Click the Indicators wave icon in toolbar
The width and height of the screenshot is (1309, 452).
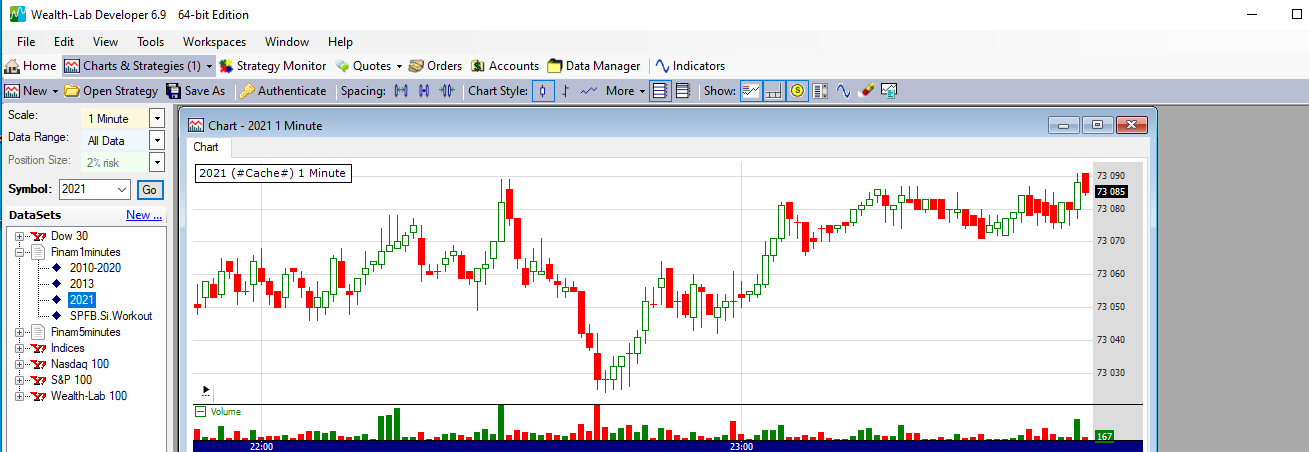point(661,66)
